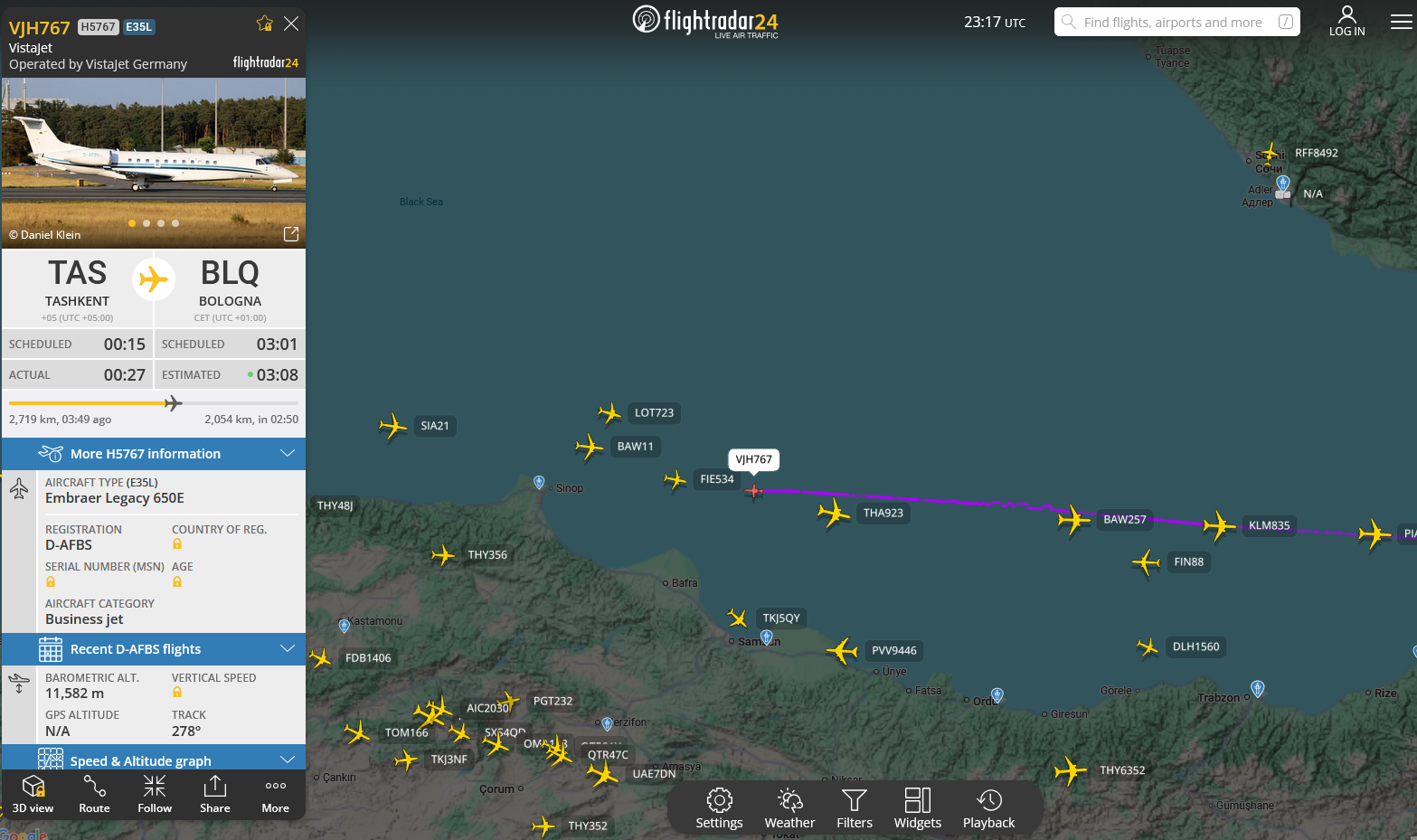Select the TKJ3NF aircraft on map
This screenshot has height=840, width=1417.
(406, 760)
